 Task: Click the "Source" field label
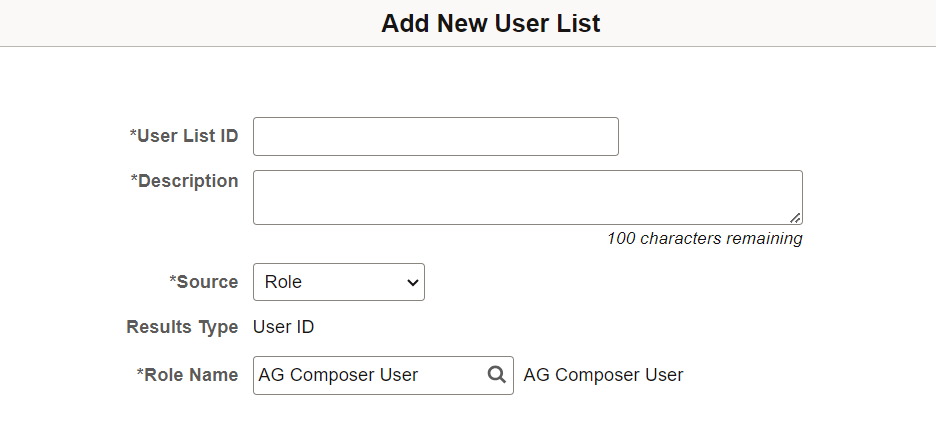click(207, 282)
